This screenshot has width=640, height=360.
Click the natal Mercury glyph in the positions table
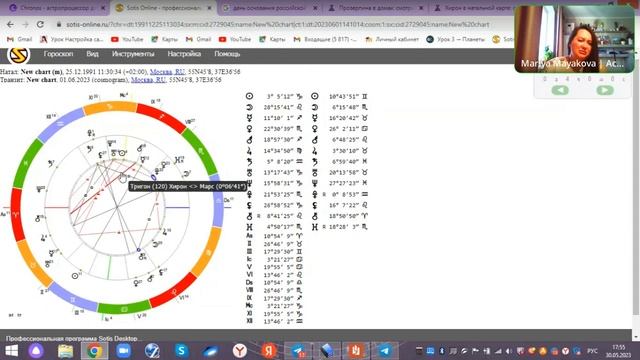[x=249, y=118]
